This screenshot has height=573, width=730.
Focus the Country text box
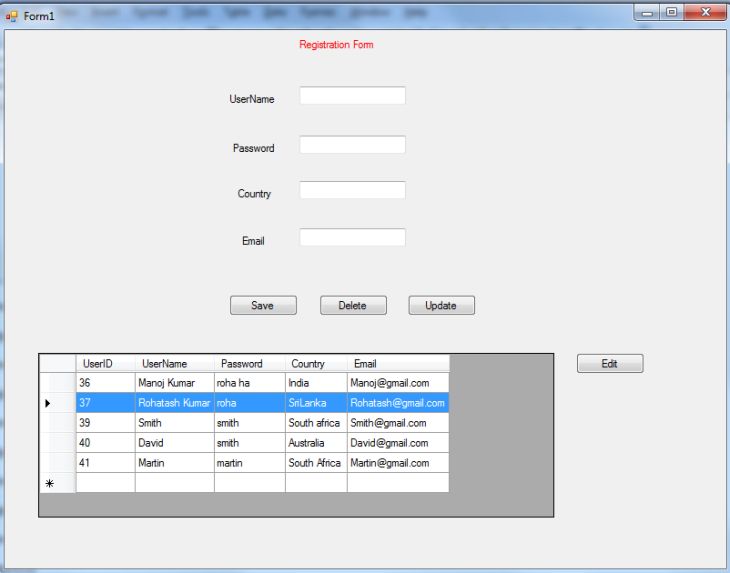352,190
